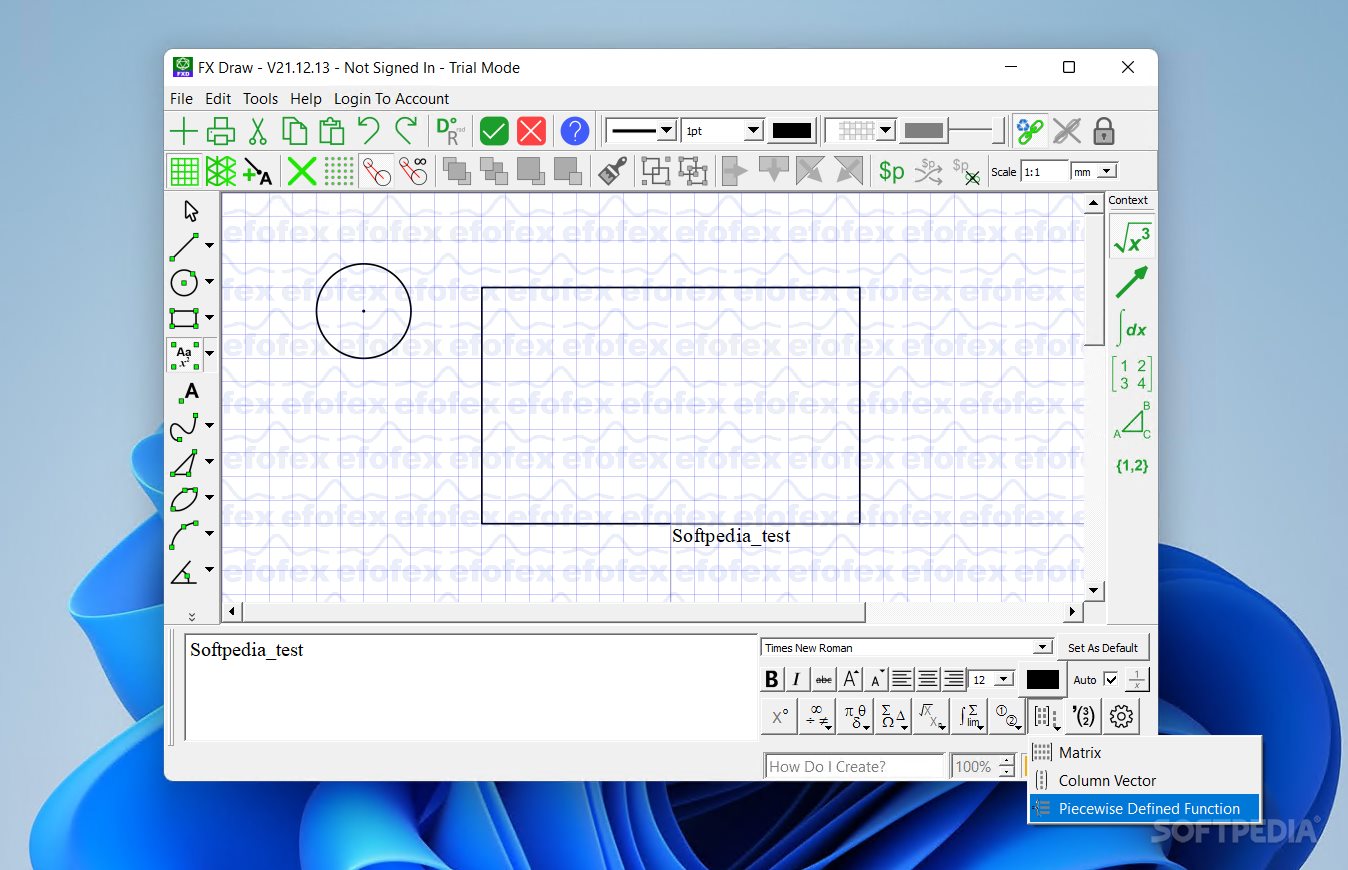Click the black line color swatch
The image size is (1348, 870).
(x=792, y=131)
